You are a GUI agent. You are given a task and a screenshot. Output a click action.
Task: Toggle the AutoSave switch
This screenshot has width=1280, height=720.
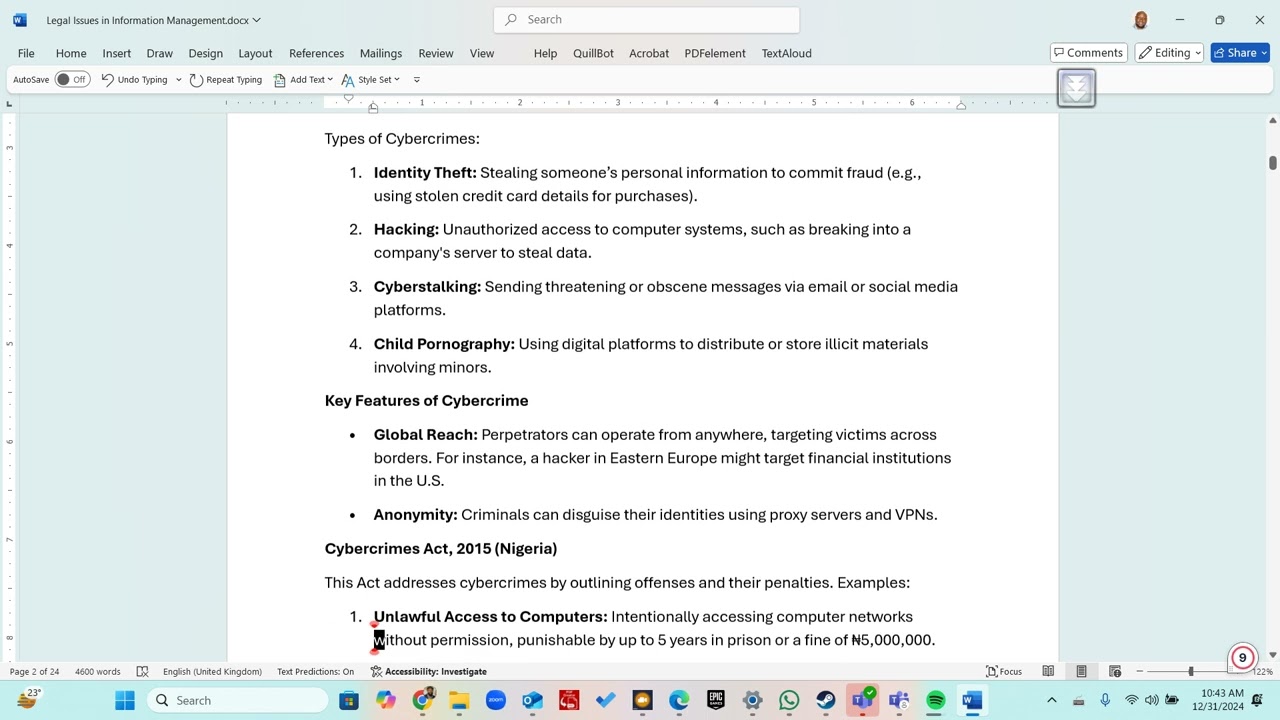click(x=72, y=79)
